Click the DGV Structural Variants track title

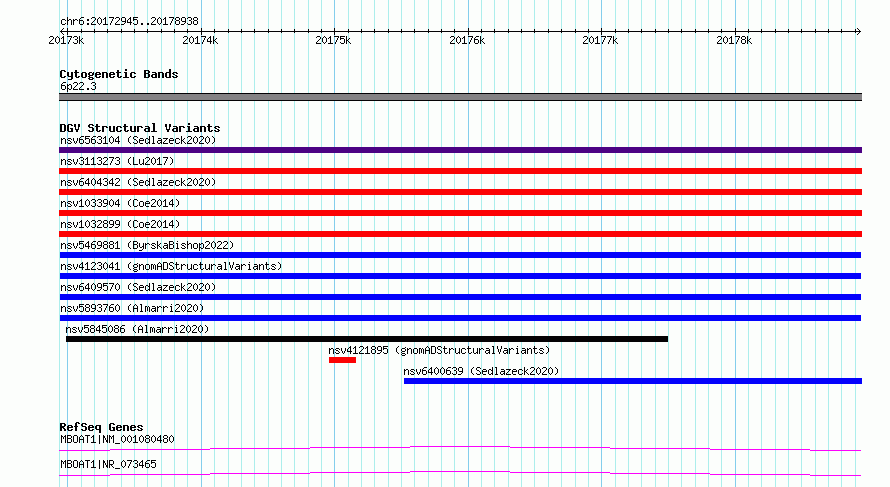(140, 128)
